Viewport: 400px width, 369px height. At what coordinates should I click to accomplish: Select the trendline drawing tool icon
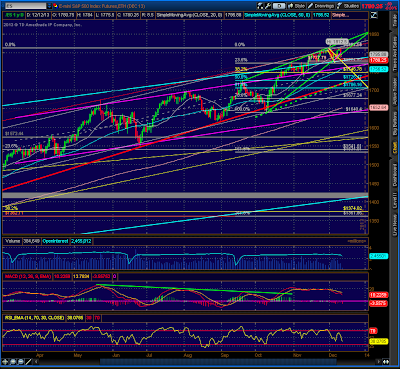click(x=28, y=362)
